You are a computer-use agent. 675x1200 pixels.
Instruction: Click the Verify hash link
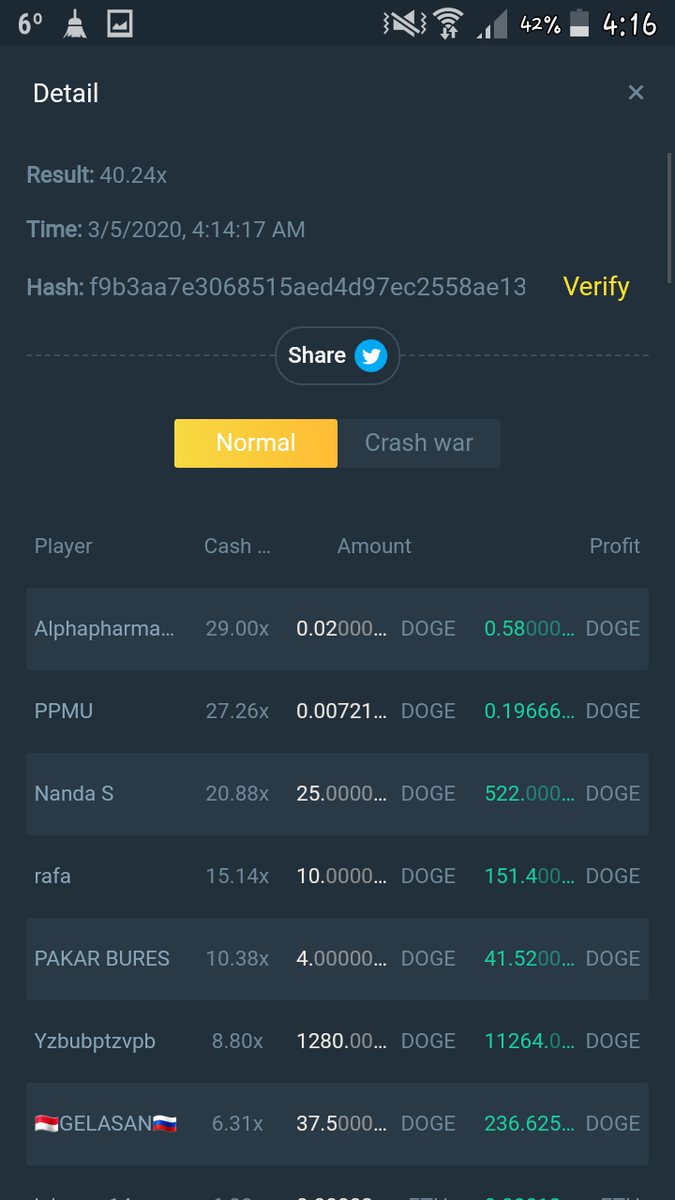tap(596, 287)
